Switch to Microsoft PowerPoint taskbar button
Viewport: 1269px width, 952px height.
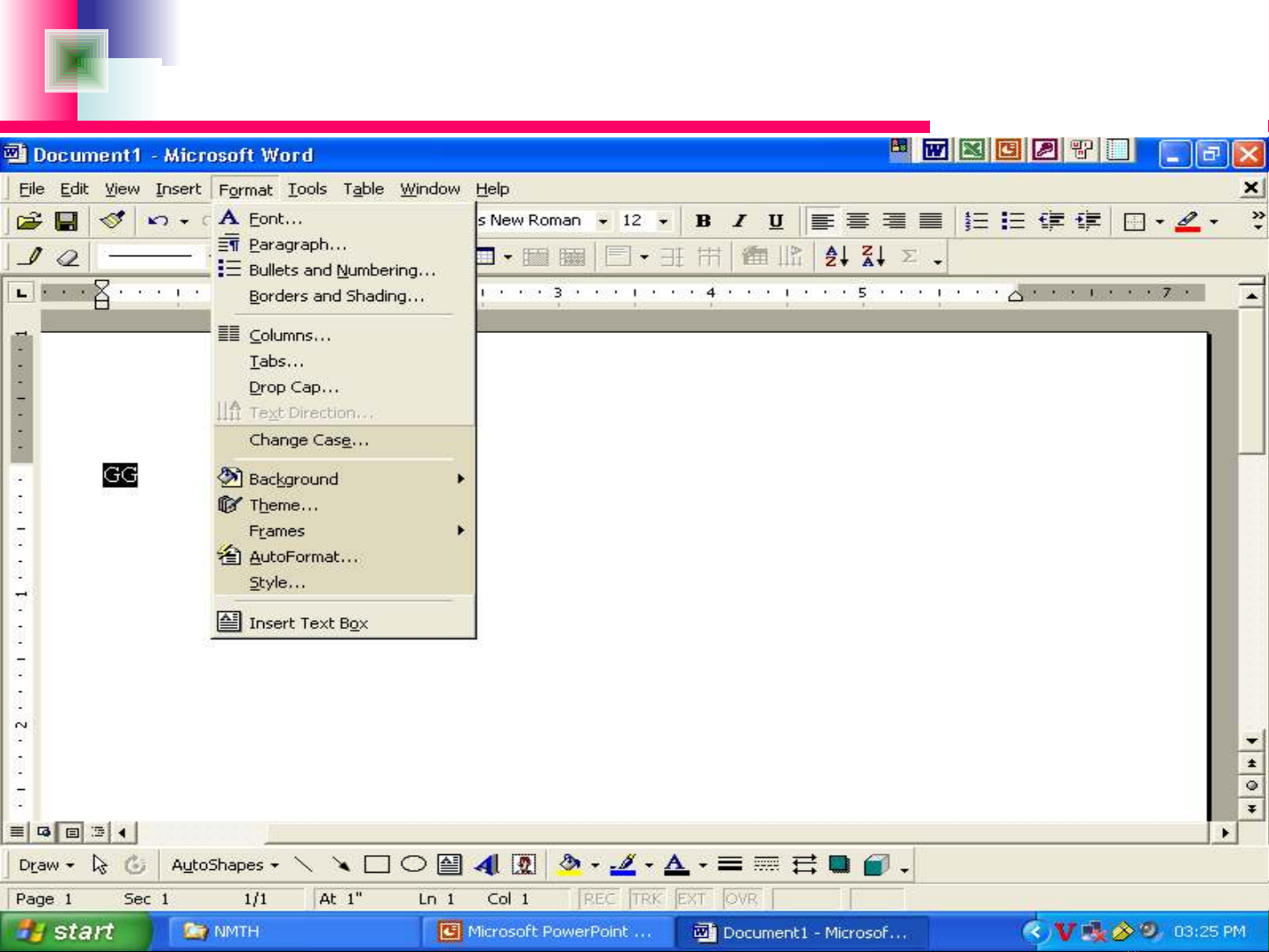(547, 932)
